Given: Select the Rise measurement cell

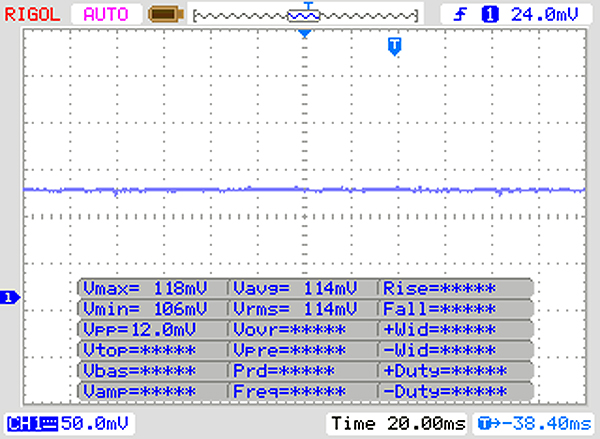Looking at the screenshot, I should click(455, 288).
